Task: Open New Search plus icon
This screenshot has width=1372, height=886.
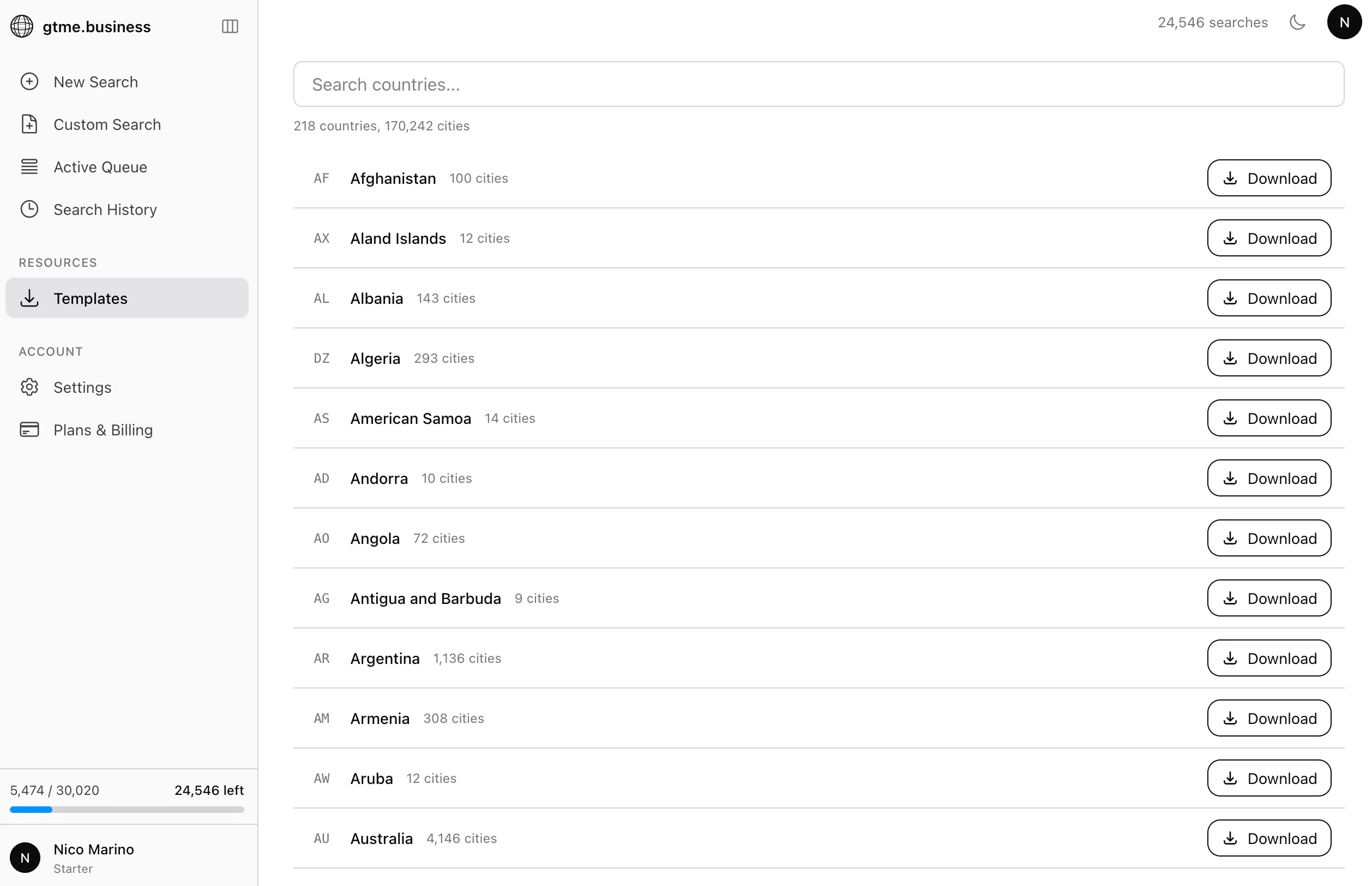Action: tap(29, 82)
